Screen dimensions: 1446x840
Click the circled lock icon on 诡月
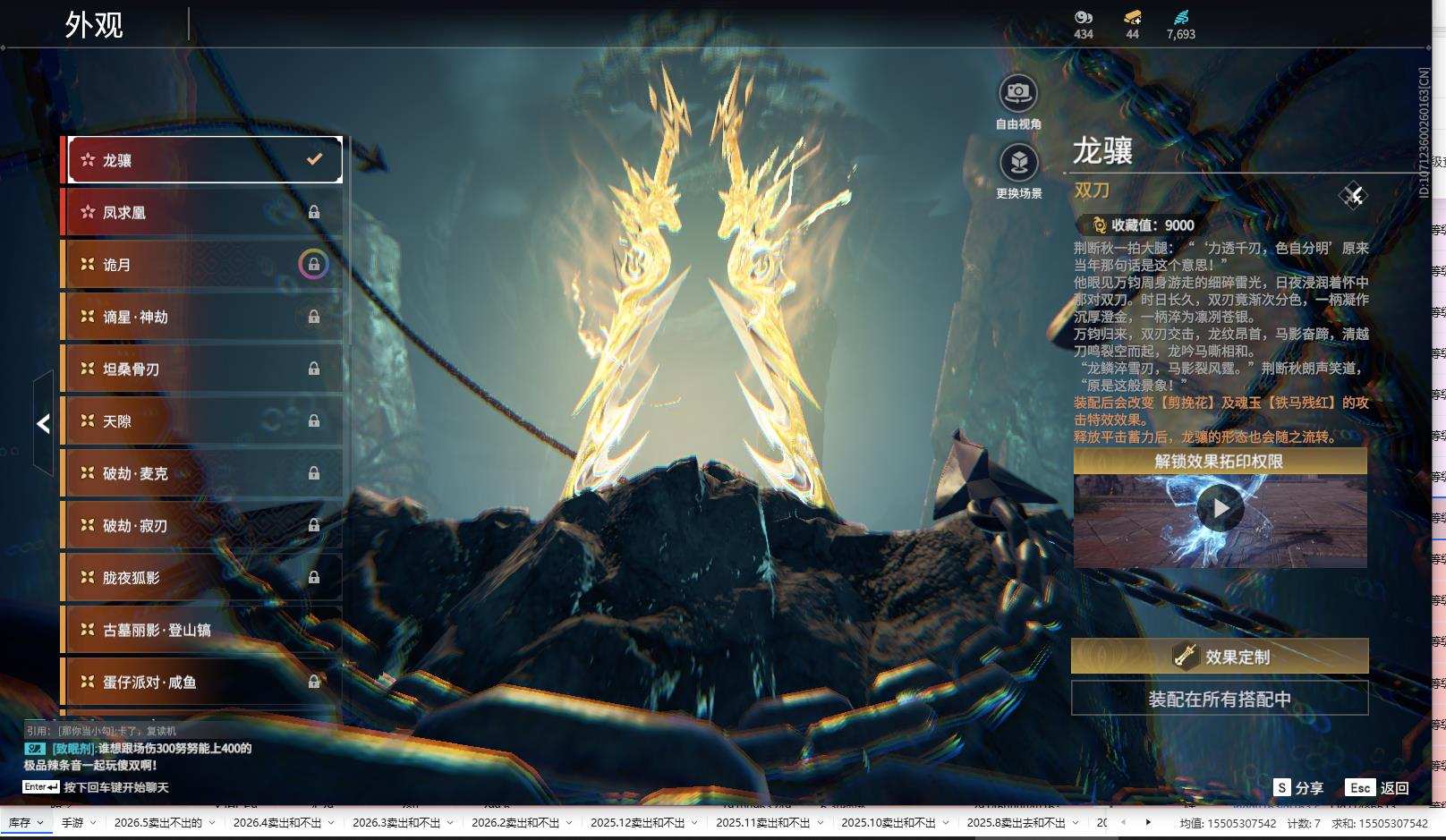[x=313, y=264]
